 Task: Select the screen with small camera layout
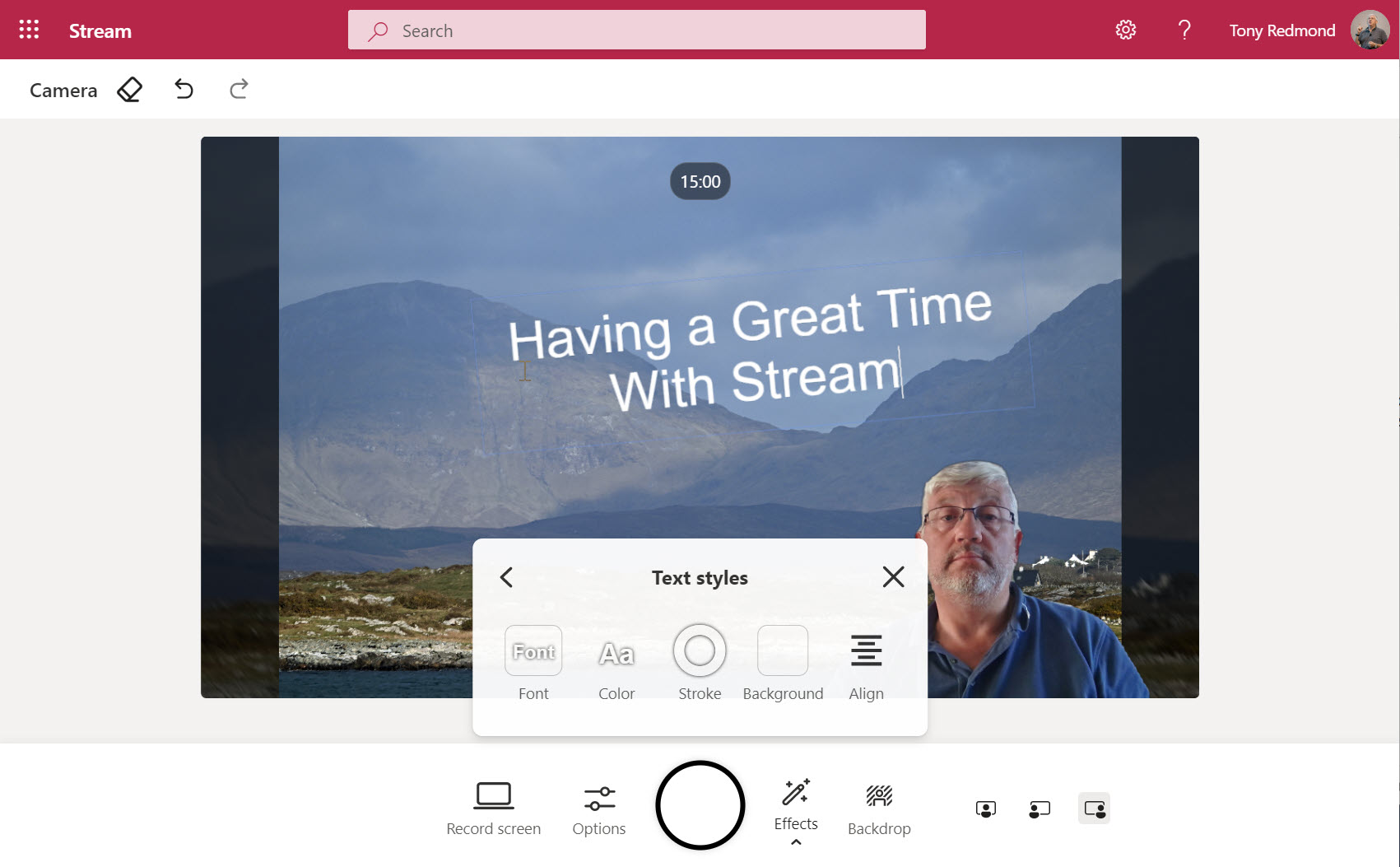1040,809
